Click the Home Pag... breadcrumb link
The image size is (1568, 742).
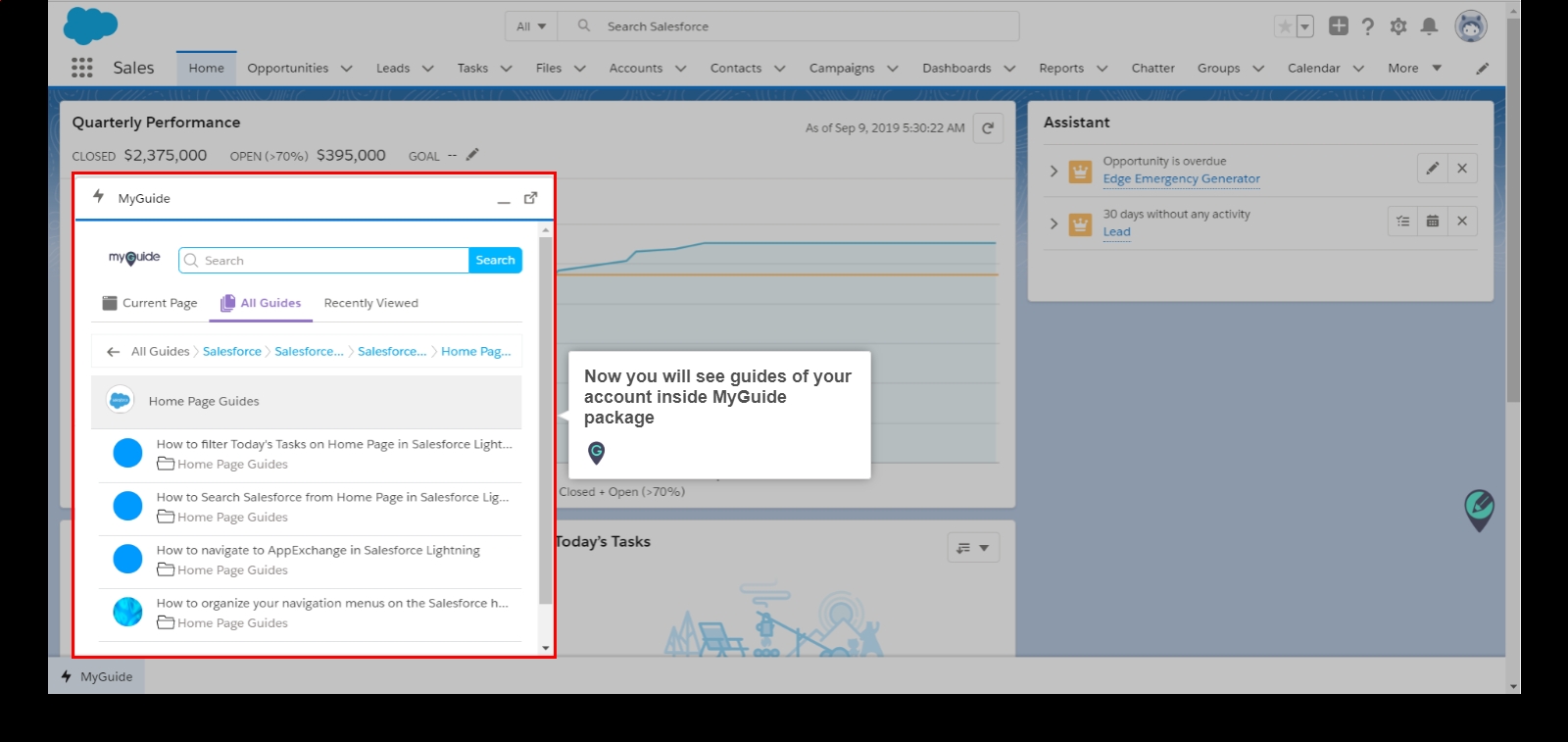click(476, 352)
